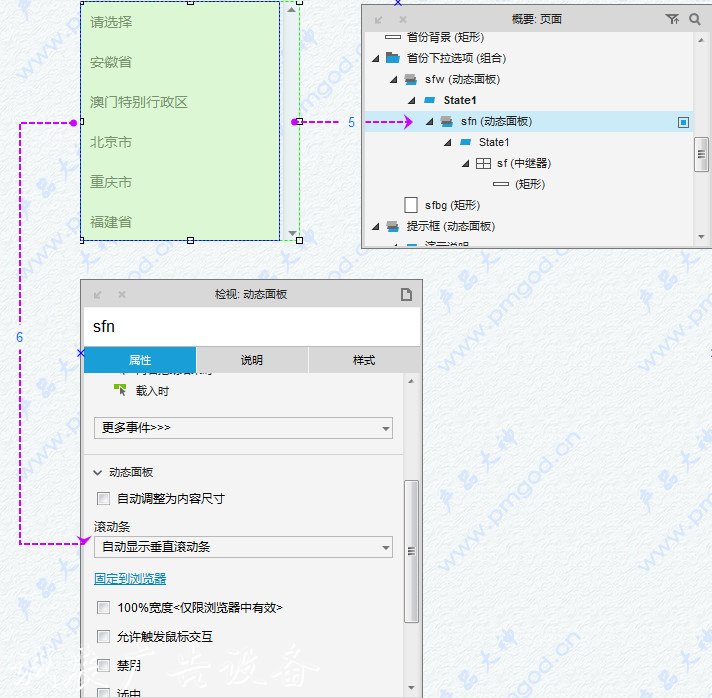Select the sf (中继器) row in outline
Screen dimensions: 712x698
pyautogui.click(x=529, y=163)
